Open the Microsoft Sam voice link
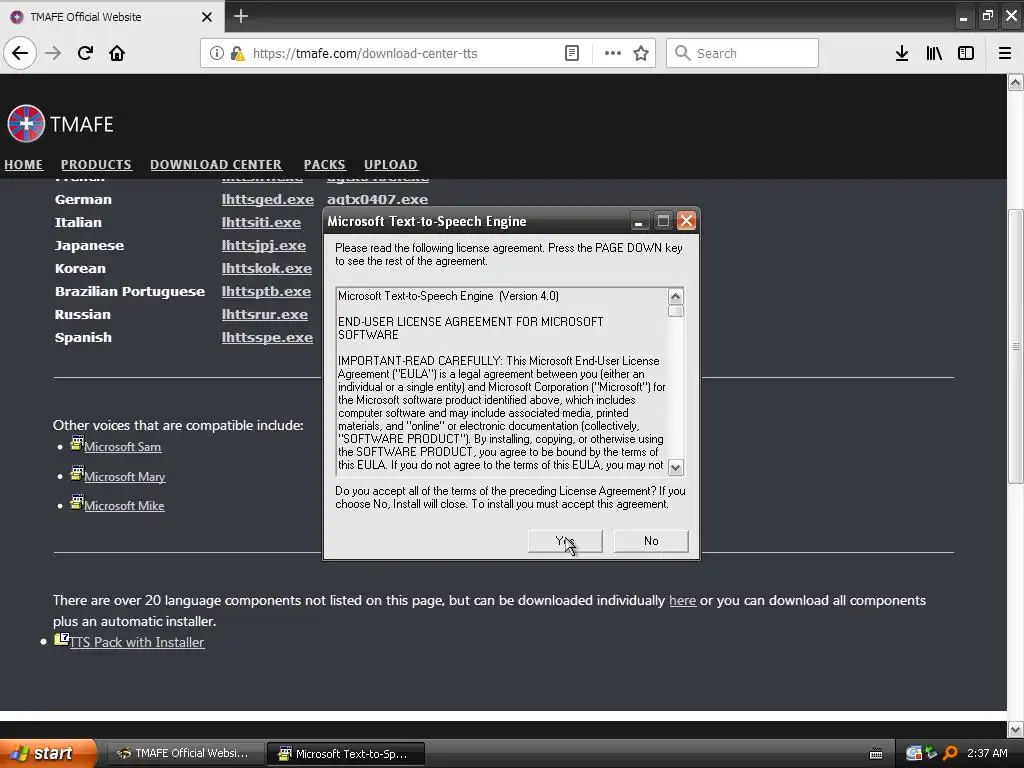This screenshot has width=1024, height=768. tap(123, 447)
